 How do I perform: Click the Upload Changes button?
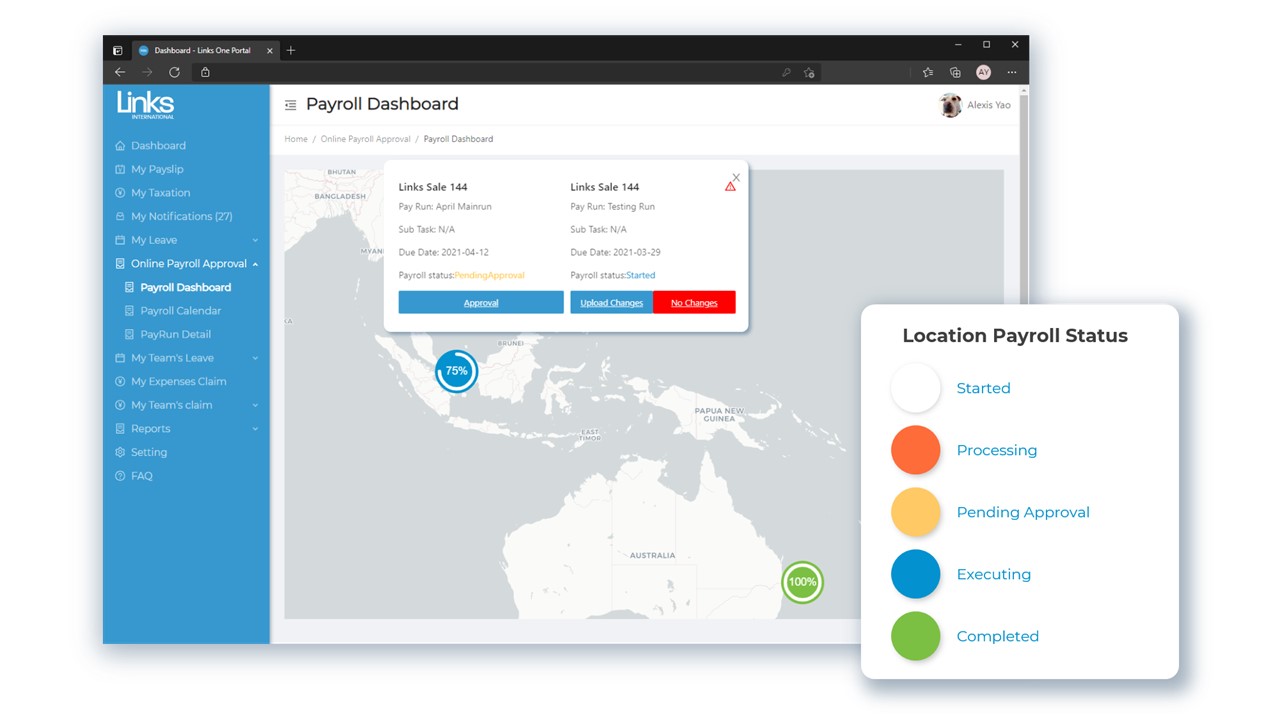(x=612, y=302)
